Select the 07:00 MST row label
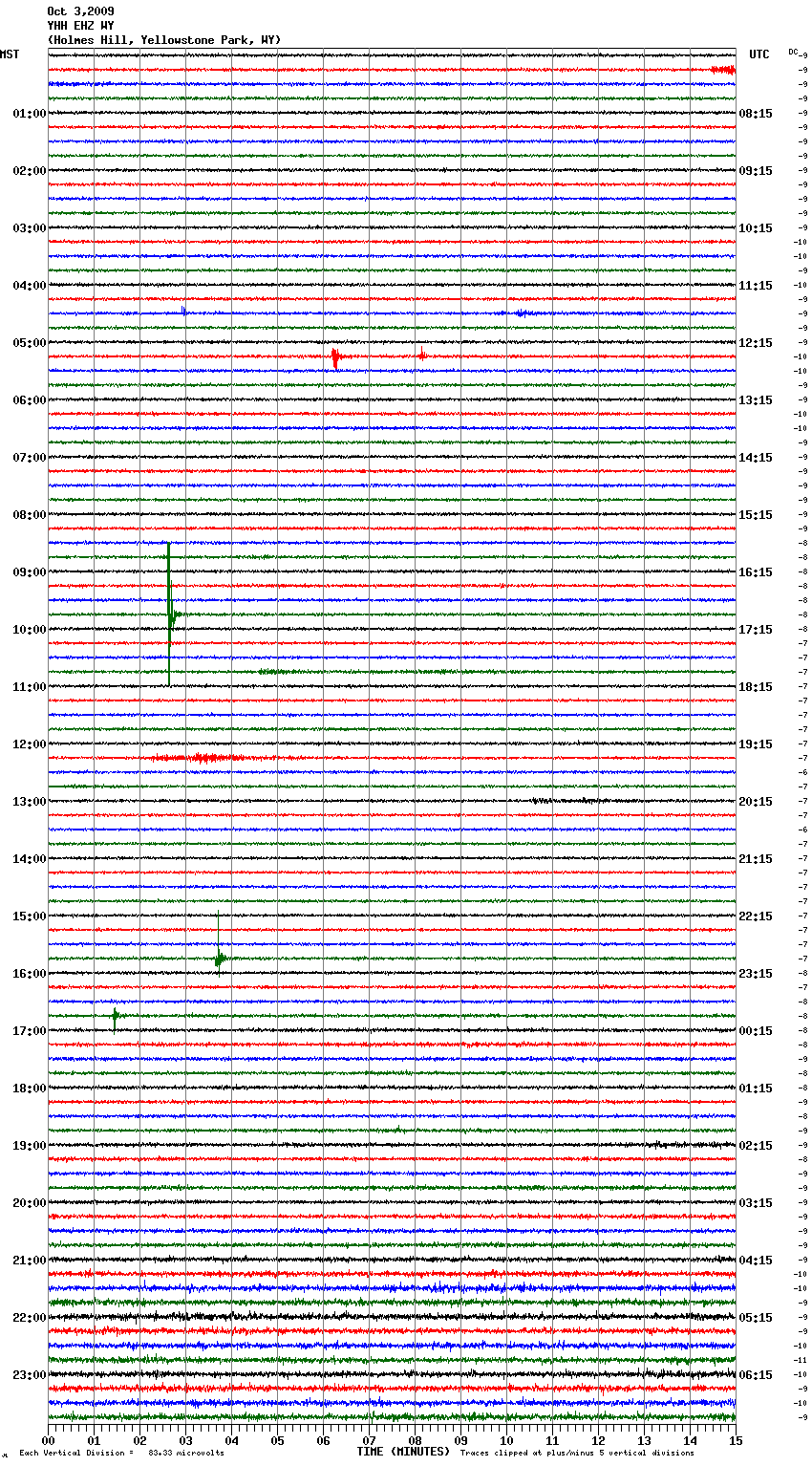 pos(30,458)
